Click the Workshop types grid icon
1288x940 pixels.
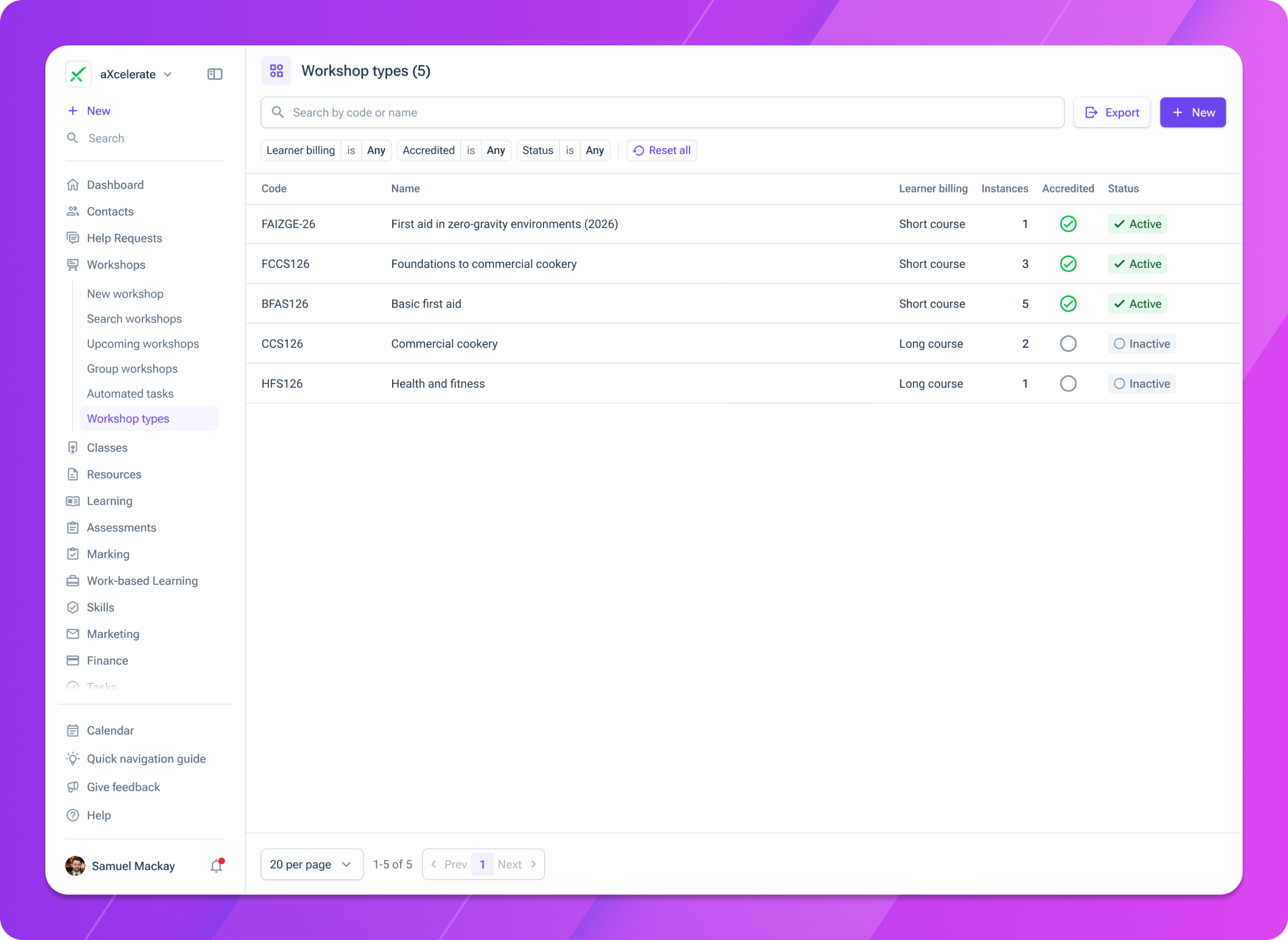[276, 70]
